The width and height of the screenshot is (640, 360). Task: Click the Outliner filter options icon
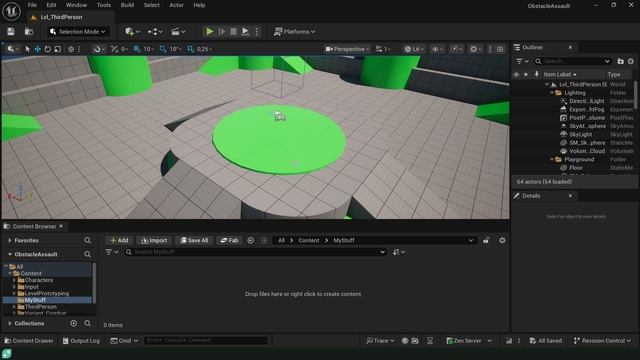coord(522,61)
